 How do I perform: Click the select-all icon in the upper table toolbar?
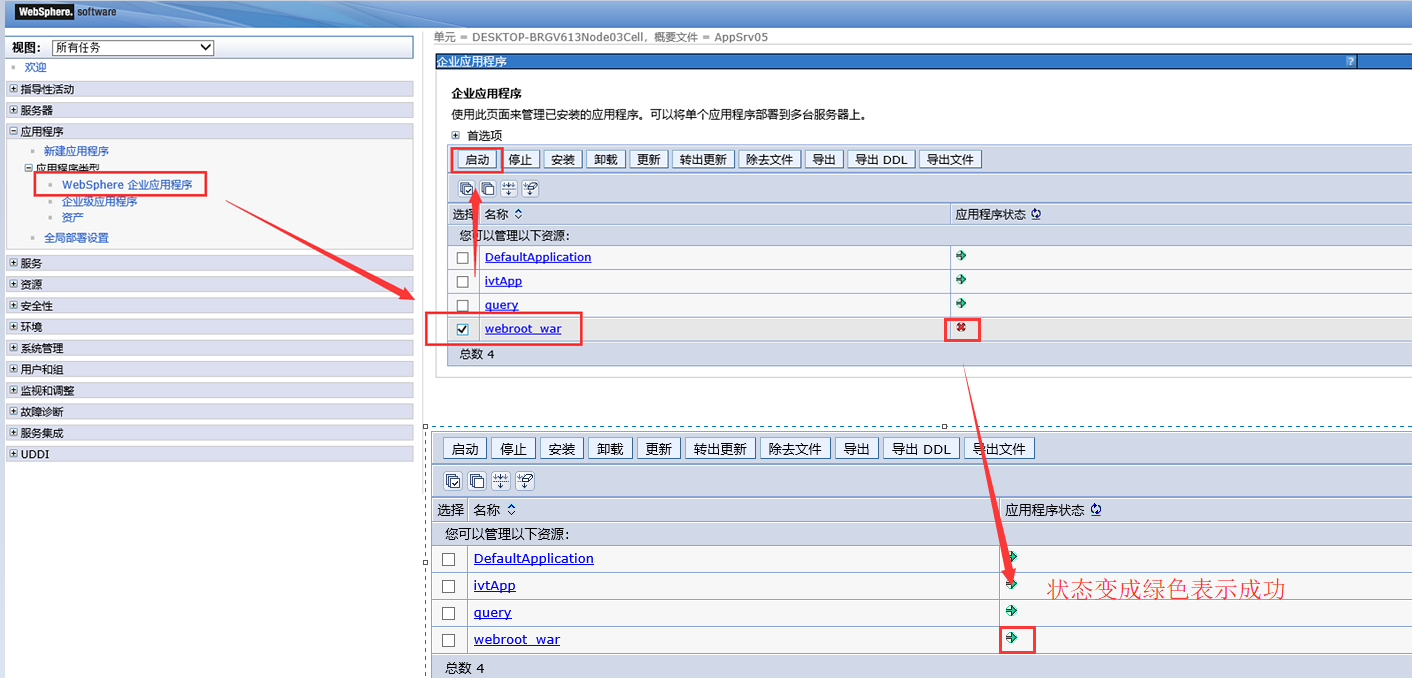[x=467, y=188]
